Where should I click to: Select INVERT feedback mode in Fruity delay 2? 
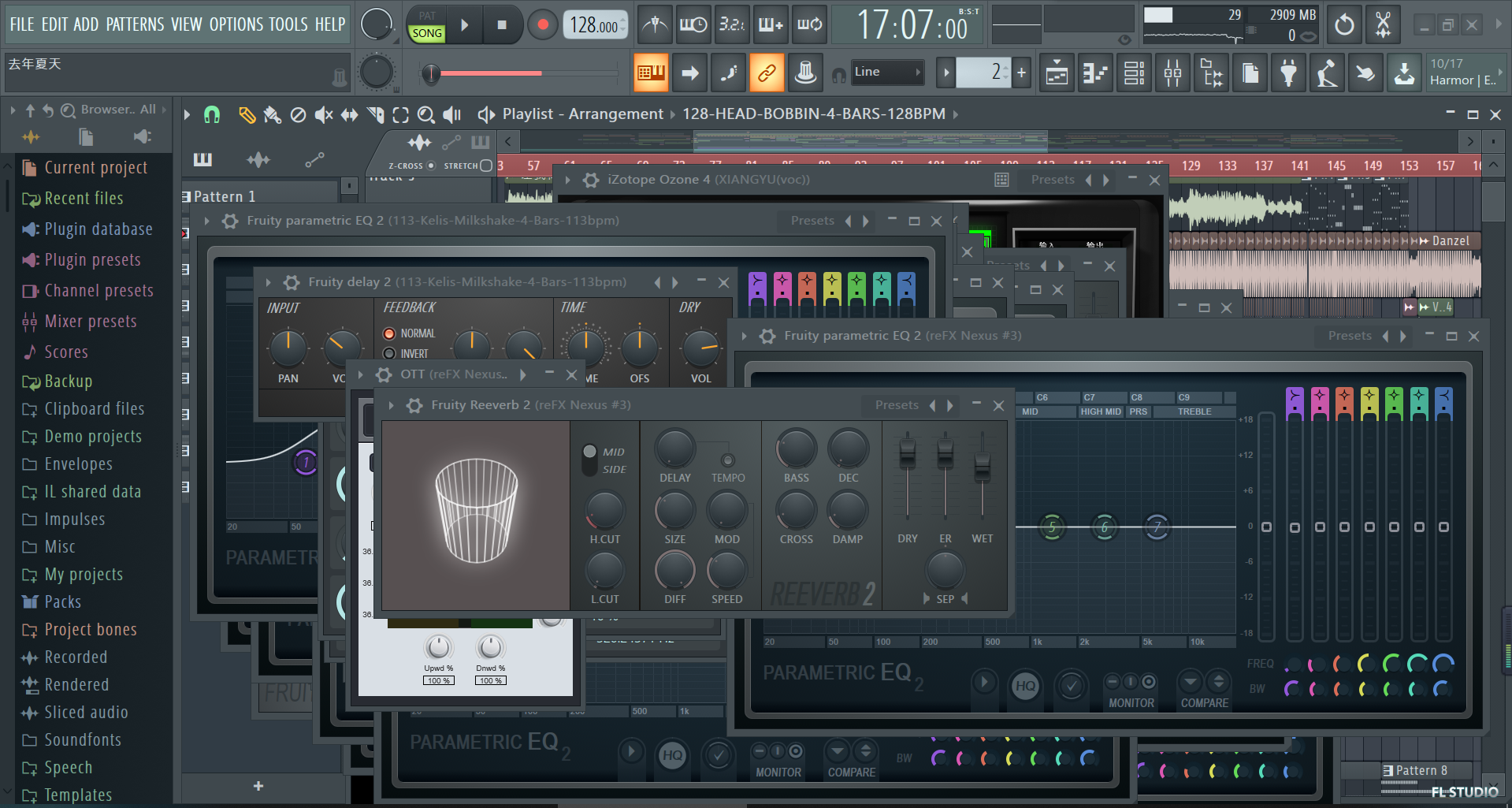389,354
